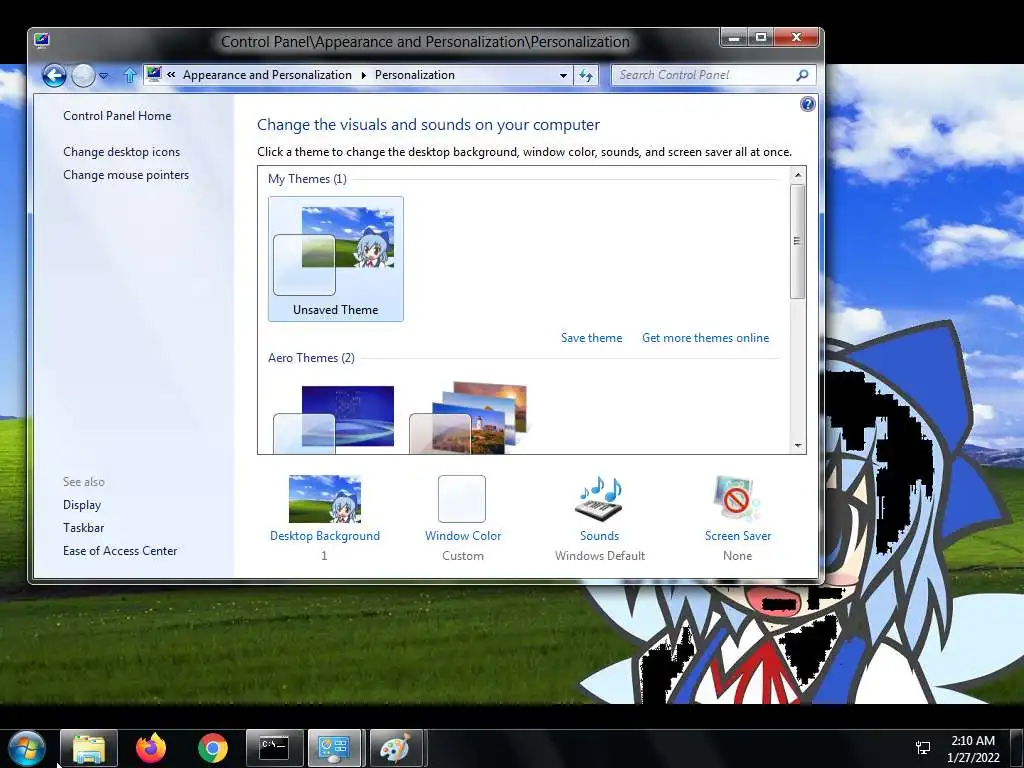Click Save theme link
This screenshot has height=768, width=1024.
(592, 338)
